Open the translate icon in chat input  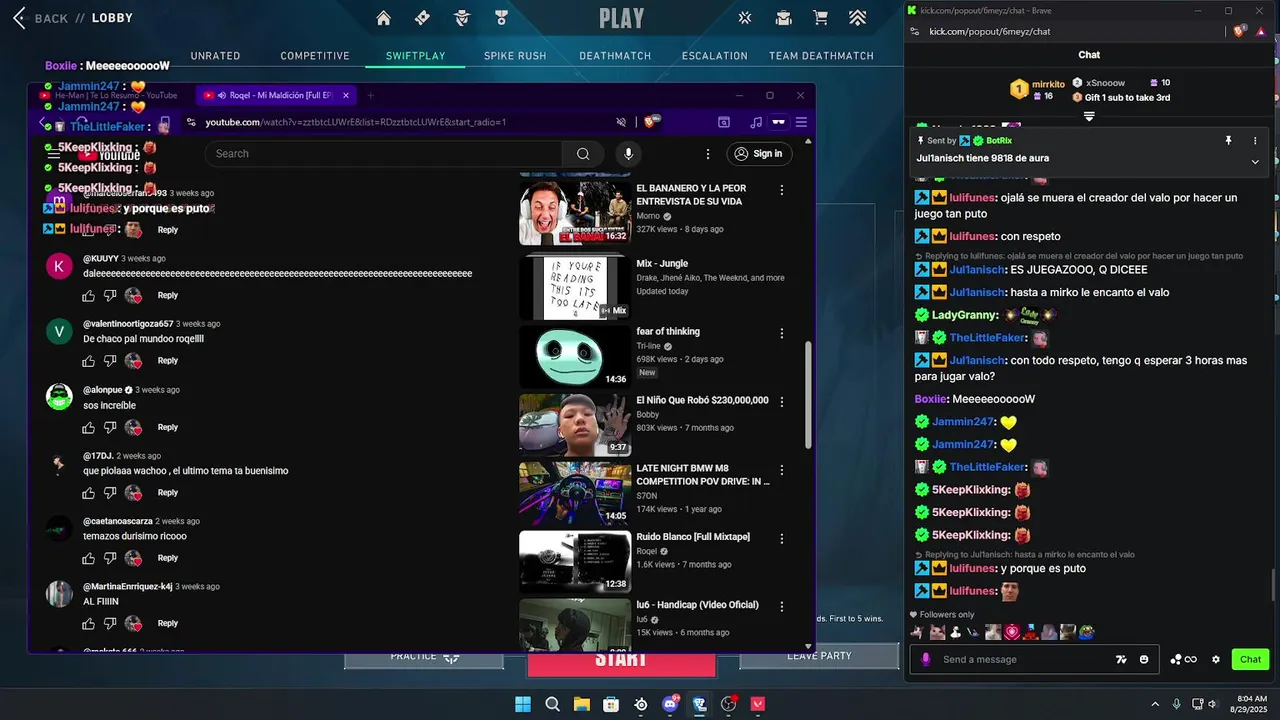(x=1121, y=659)
